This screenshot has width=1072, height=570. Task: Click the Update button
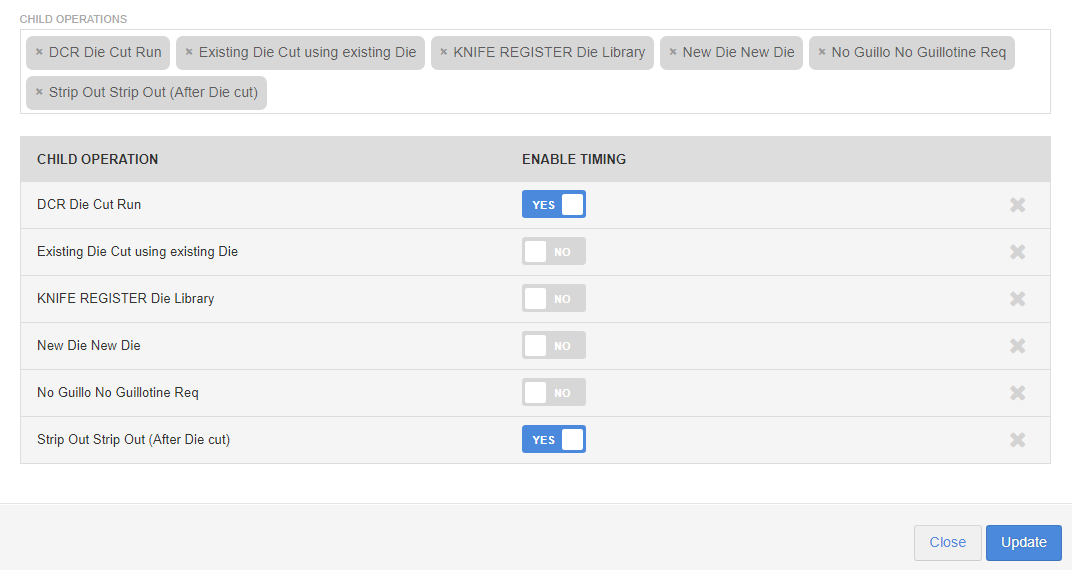(x=1023, y=543)
